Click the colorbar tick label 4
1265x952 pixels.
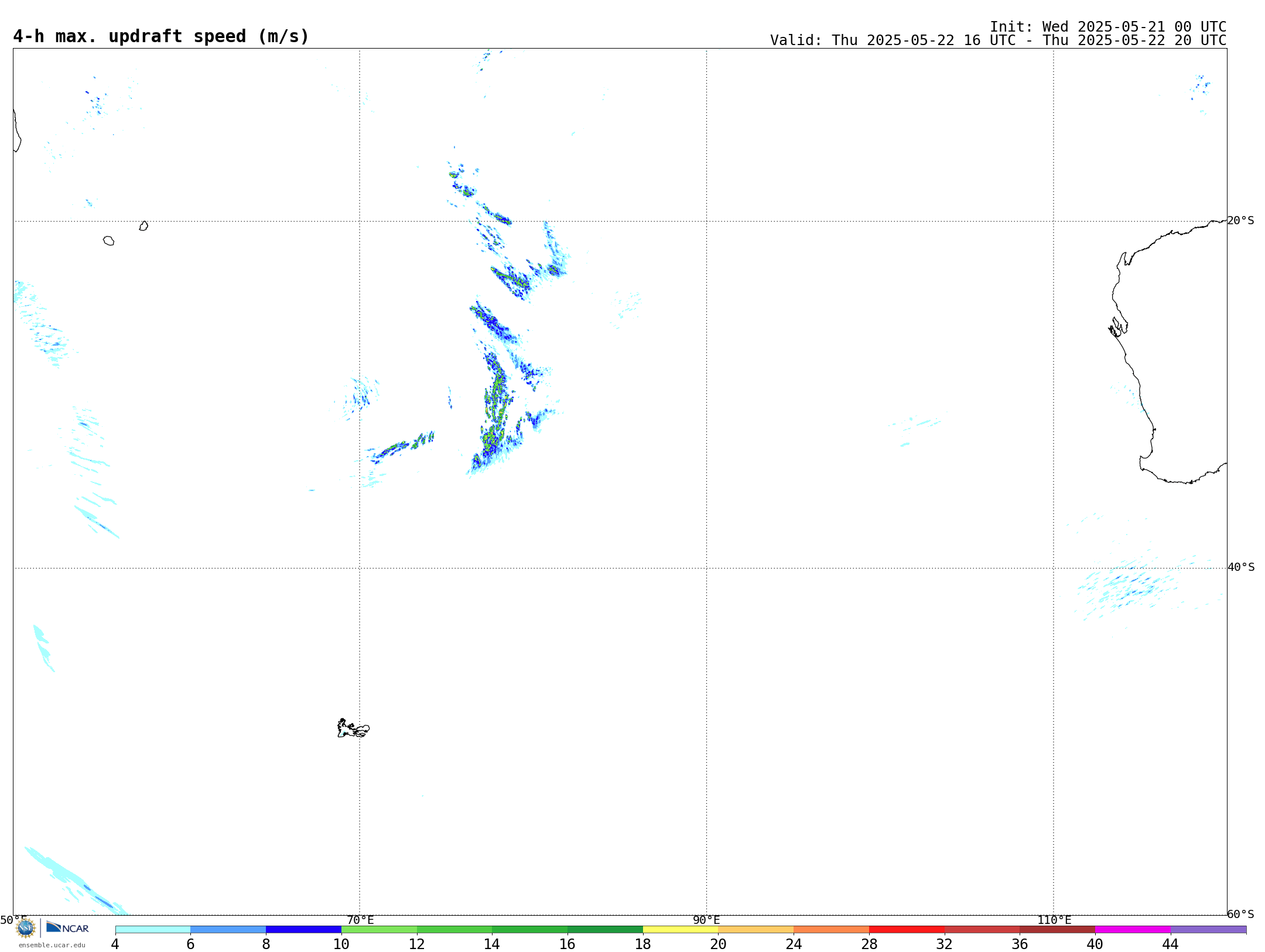115,944
